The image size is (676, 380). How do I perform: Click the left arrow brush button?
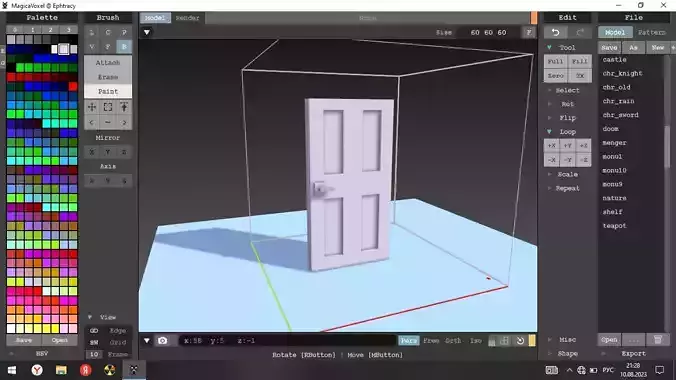[x=91, y=122]
